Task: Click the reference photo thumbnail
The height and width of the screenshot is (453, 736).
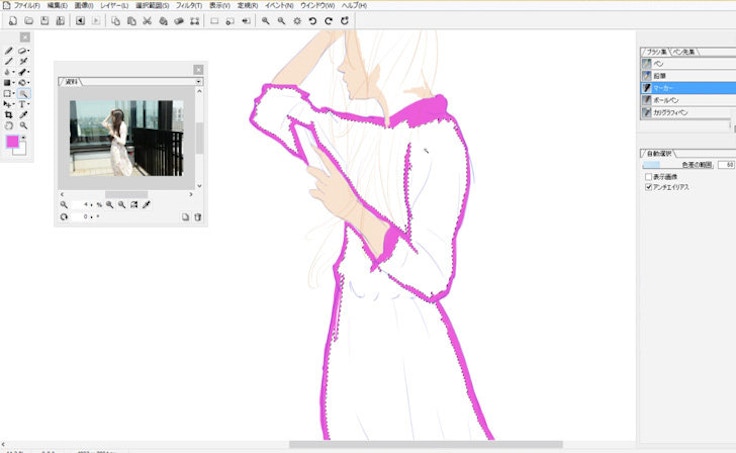Action: (x=126, y=138)
